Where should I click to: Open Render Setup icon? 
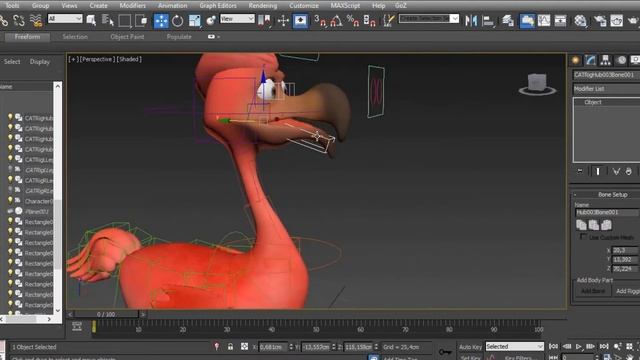click(600, 20)
